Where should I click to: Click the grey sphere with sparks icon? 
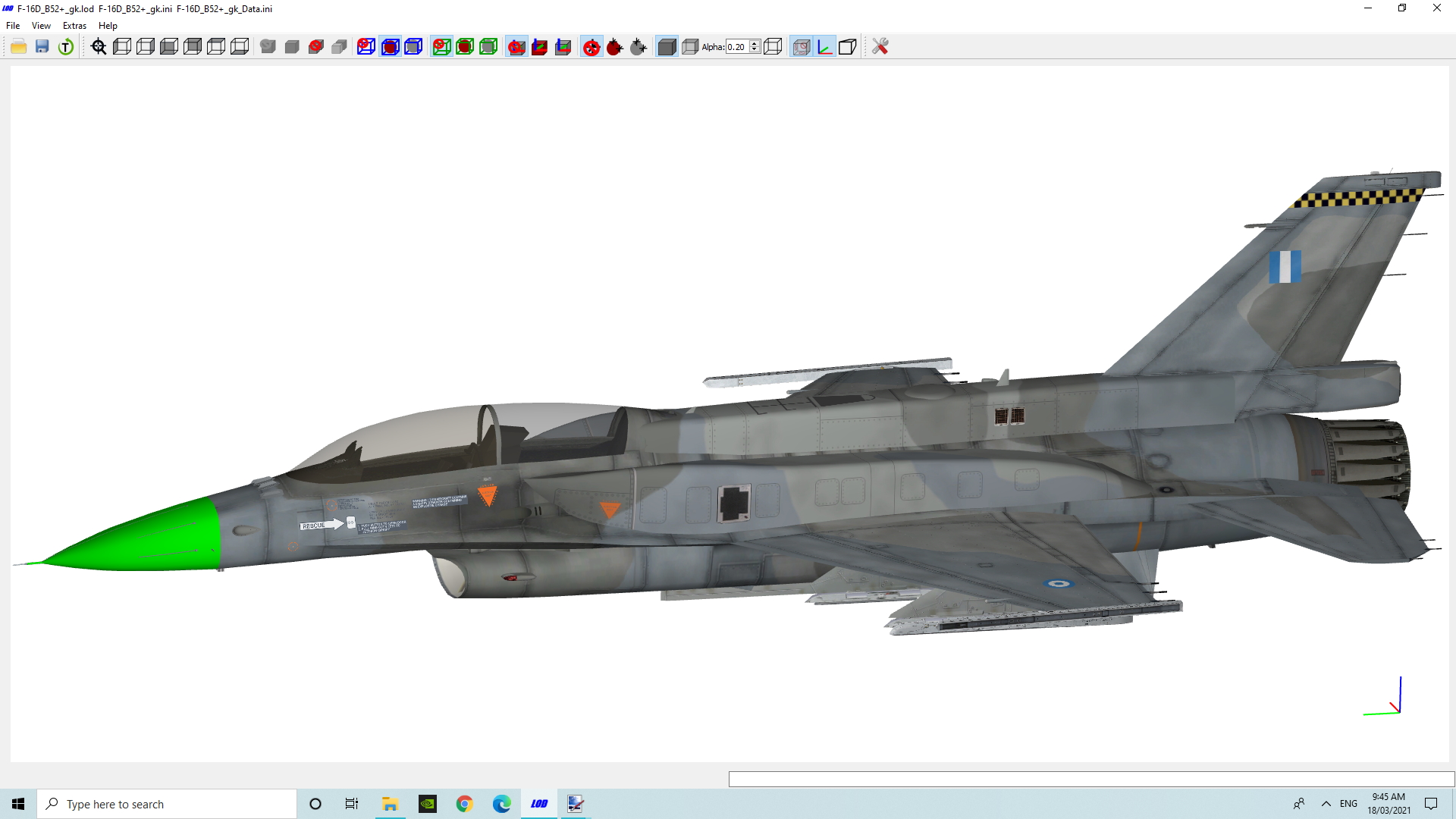[639, 47]
